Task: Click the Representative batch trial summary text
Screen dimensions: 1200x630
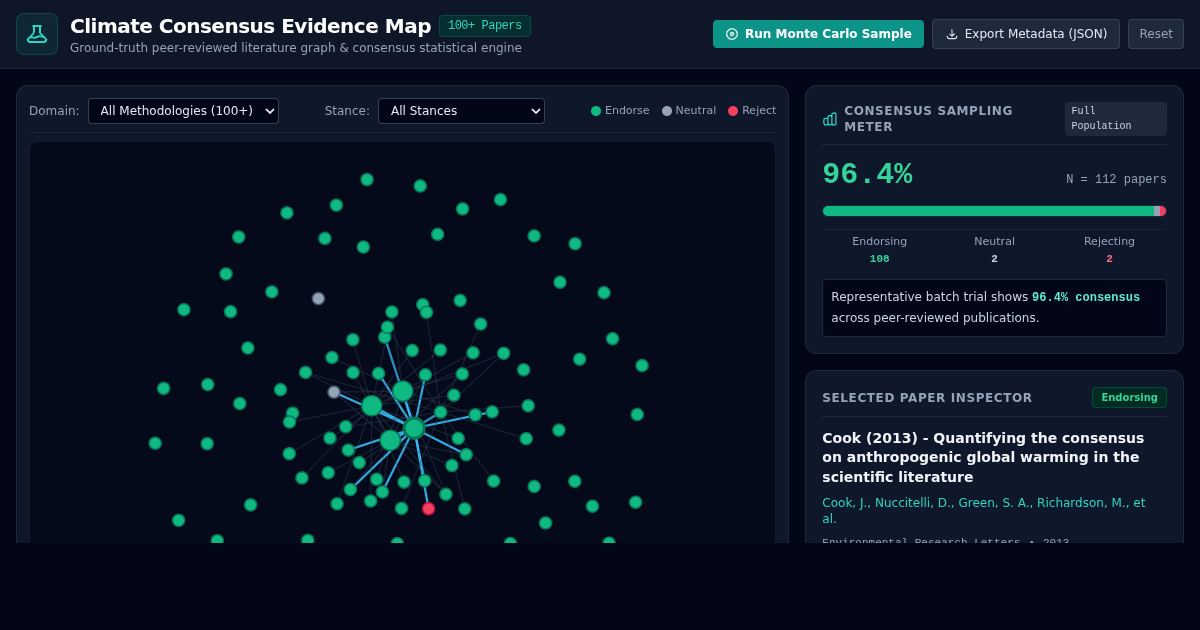Action: tap(994, 308)
